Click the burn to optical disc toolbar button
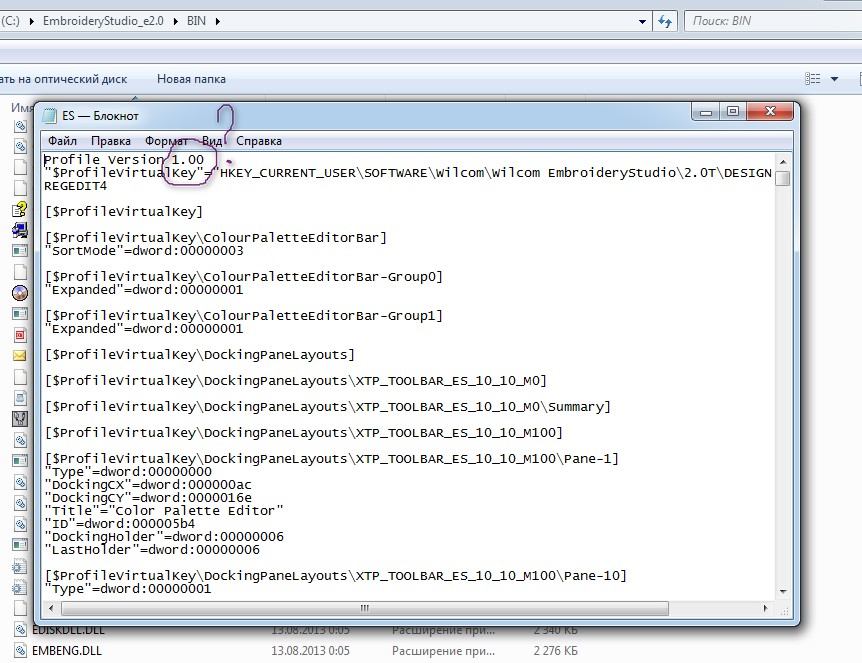 (x=63, y=79)
